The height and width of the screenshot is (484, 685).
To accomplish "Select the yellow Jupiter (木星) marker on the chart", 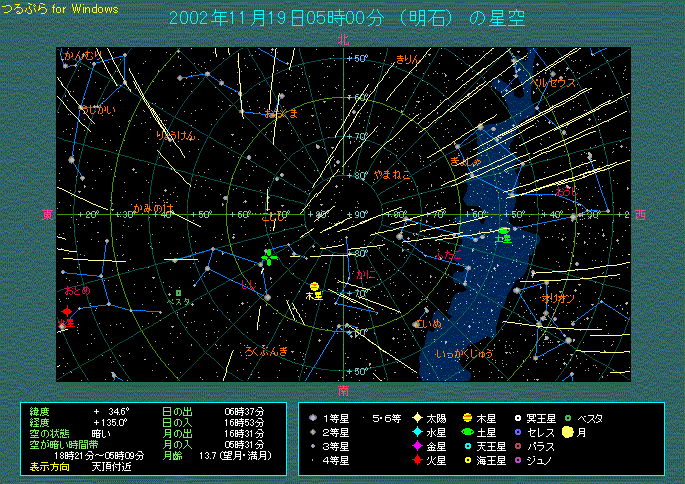I will 314,283.
